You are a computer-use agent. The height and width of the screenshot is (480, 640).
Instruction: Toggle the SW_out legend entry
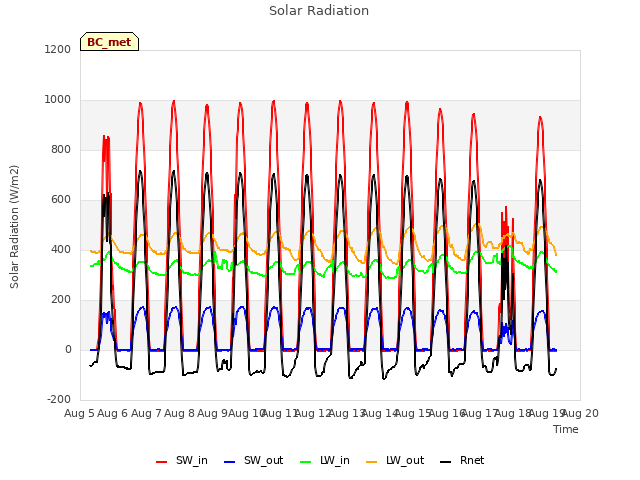253,460
